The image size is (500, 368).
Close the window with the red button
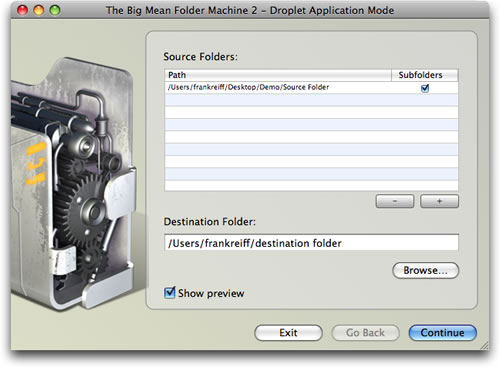[22, 10]
